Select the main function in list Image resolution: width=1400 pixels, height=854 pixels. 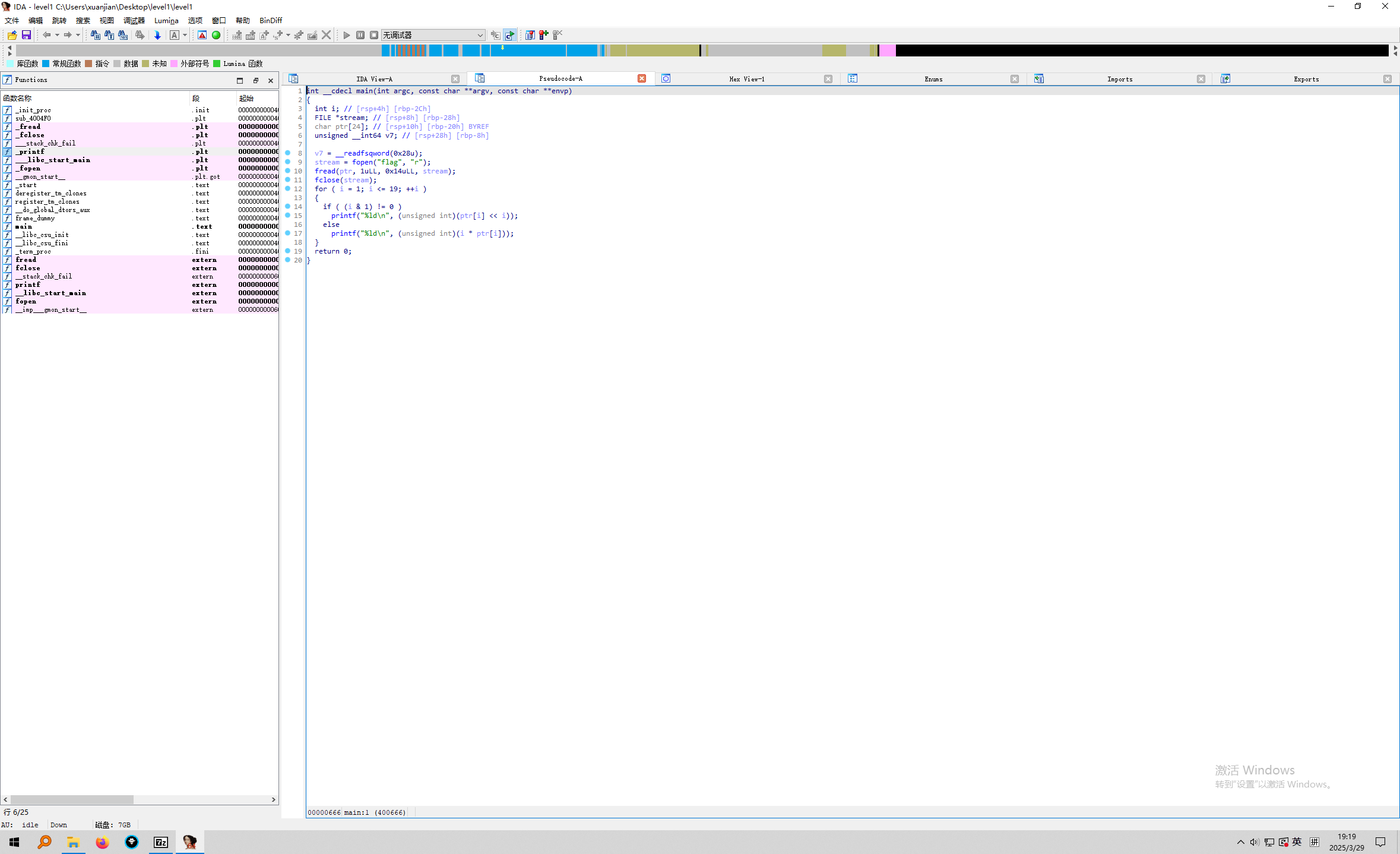pyautogui.click(x=24, y=226)
